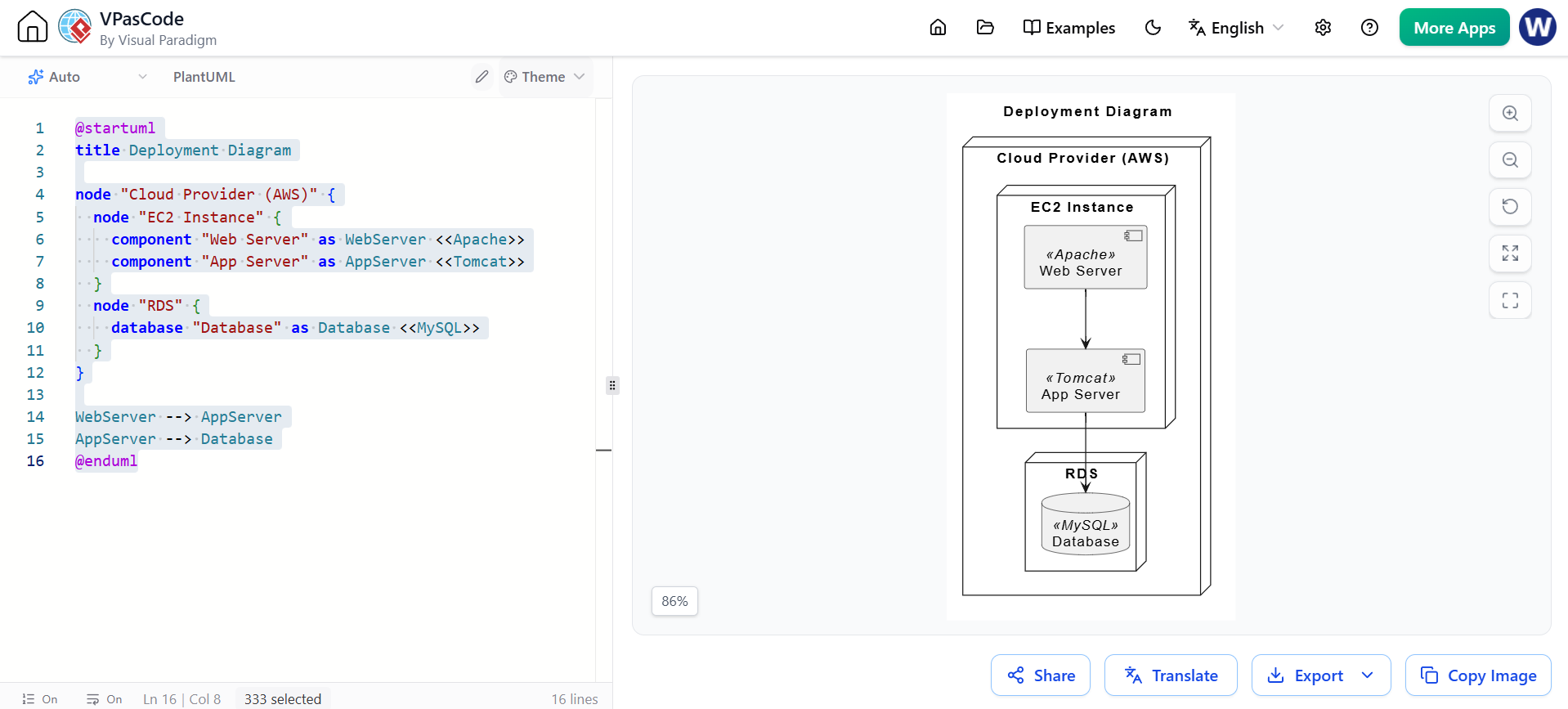Click the database "Database" code line
Screen dimensions: 1568x709
(295, 328)
